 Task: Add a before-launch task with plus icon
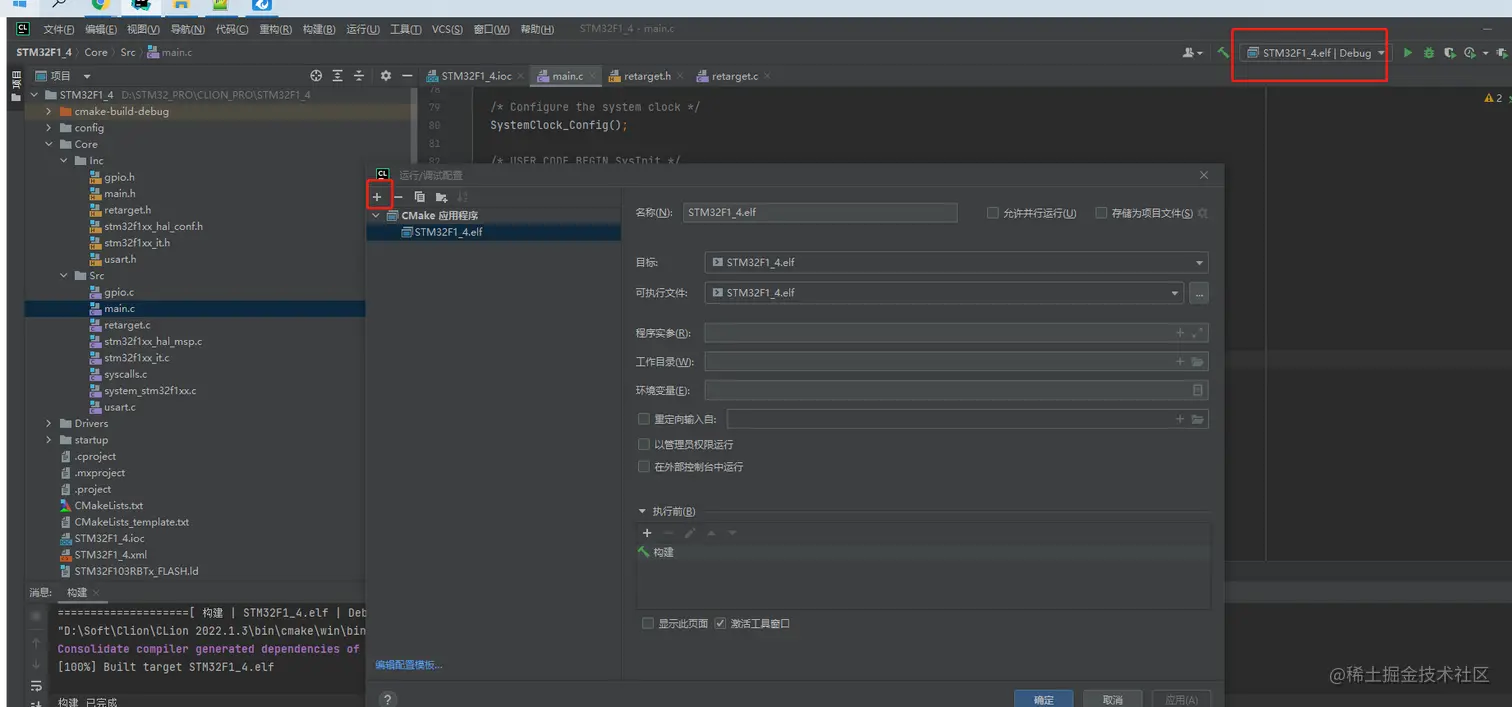click(x=647, y=533)
